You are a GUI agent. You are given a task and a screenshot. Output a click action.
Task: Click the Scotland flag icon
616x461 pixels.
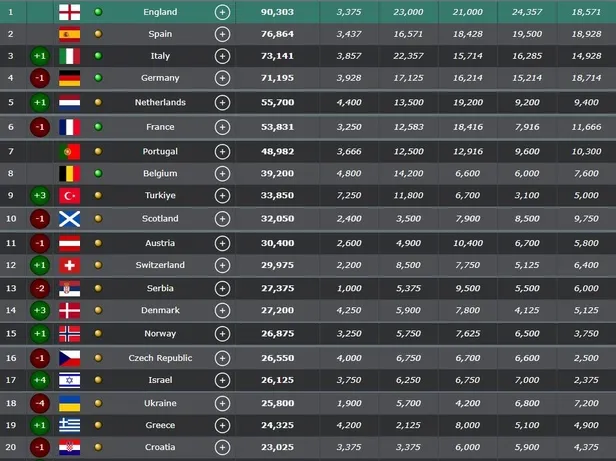point(69,219)
